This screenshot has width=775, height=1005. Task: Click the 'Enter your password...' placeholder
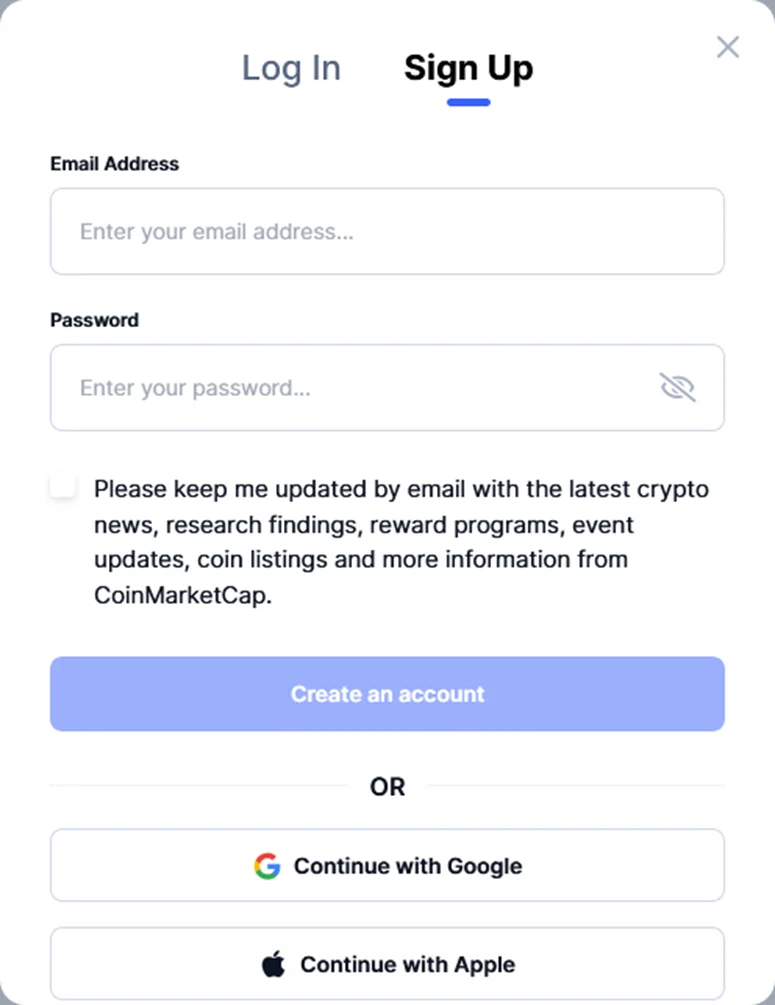[x=195, y=388]
